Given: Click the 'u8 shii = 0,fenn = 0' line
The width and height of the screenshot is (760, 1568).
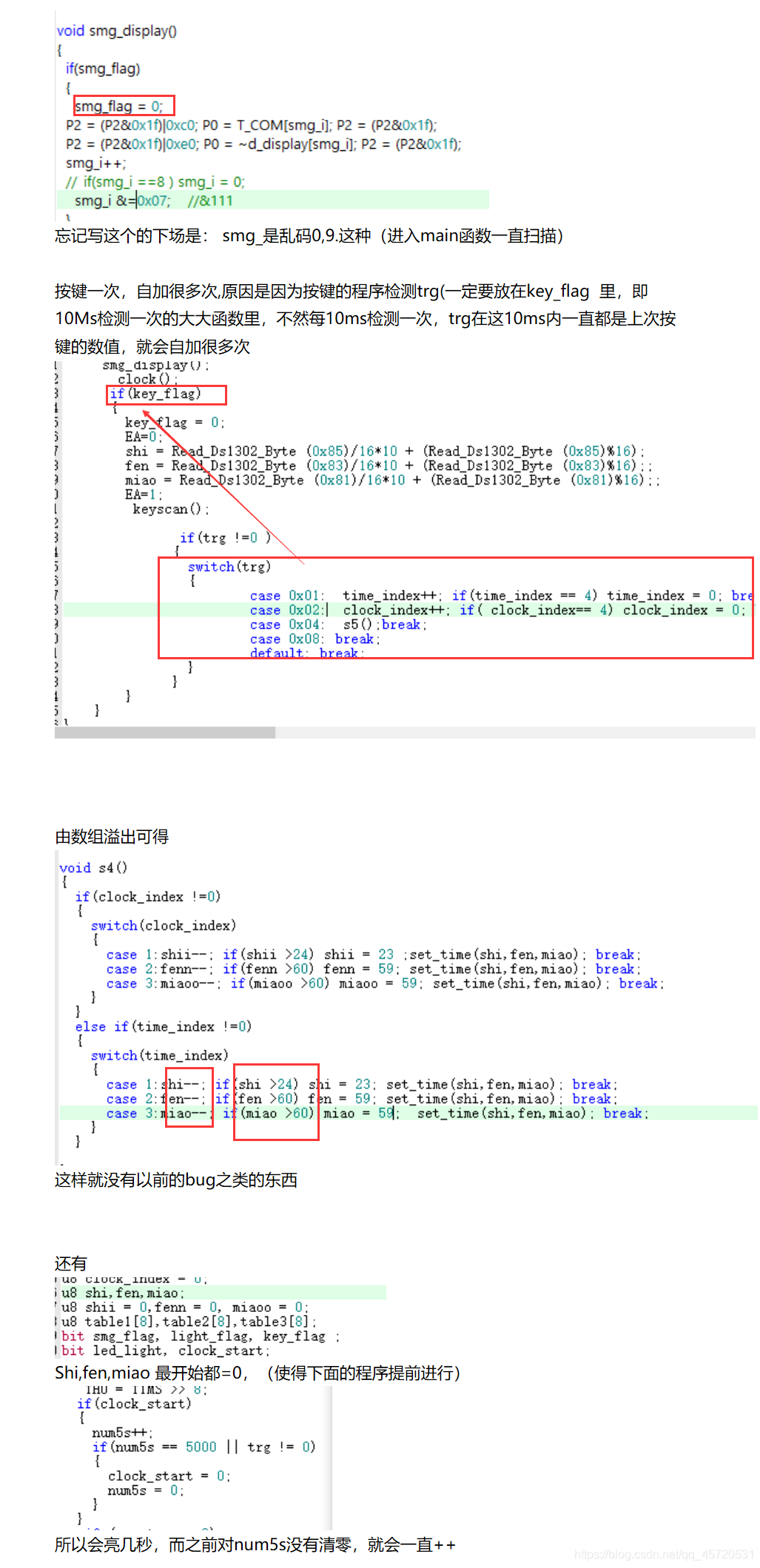Looking at the screenshot, I should point(185,1308).
